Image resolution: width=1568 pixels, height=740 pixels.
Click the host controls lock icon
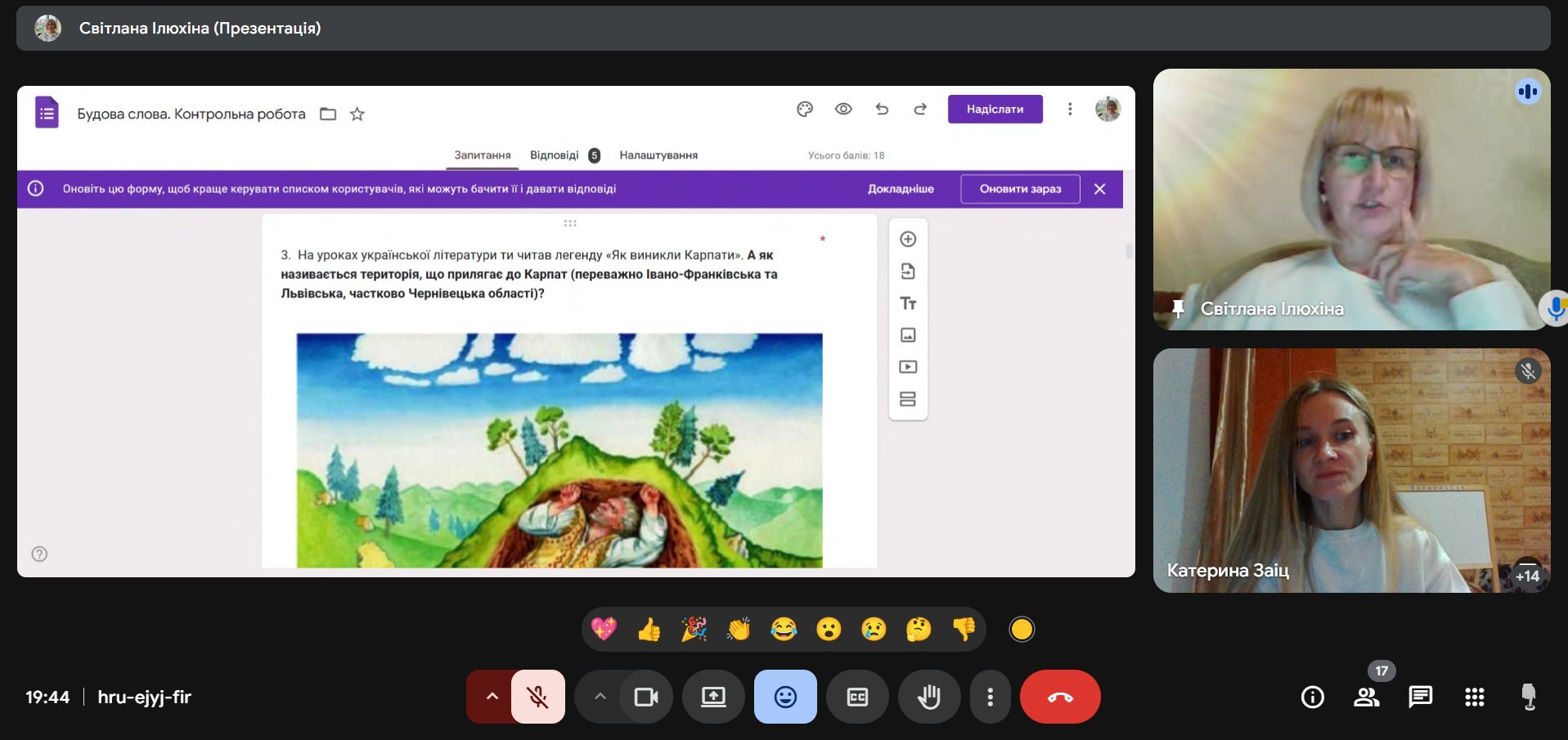tap(1528, 697)
